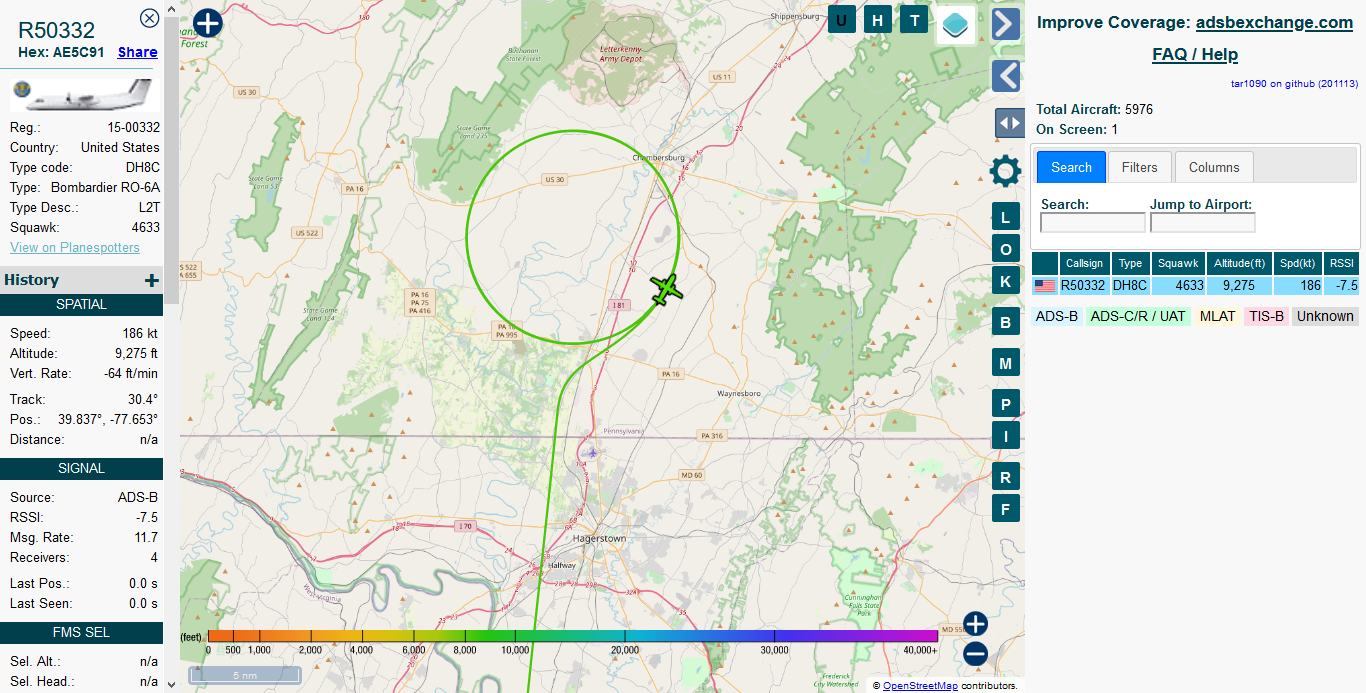Switch to the Filters tab
This screenshot has width=1366, height=693.
pos(1139,167)
